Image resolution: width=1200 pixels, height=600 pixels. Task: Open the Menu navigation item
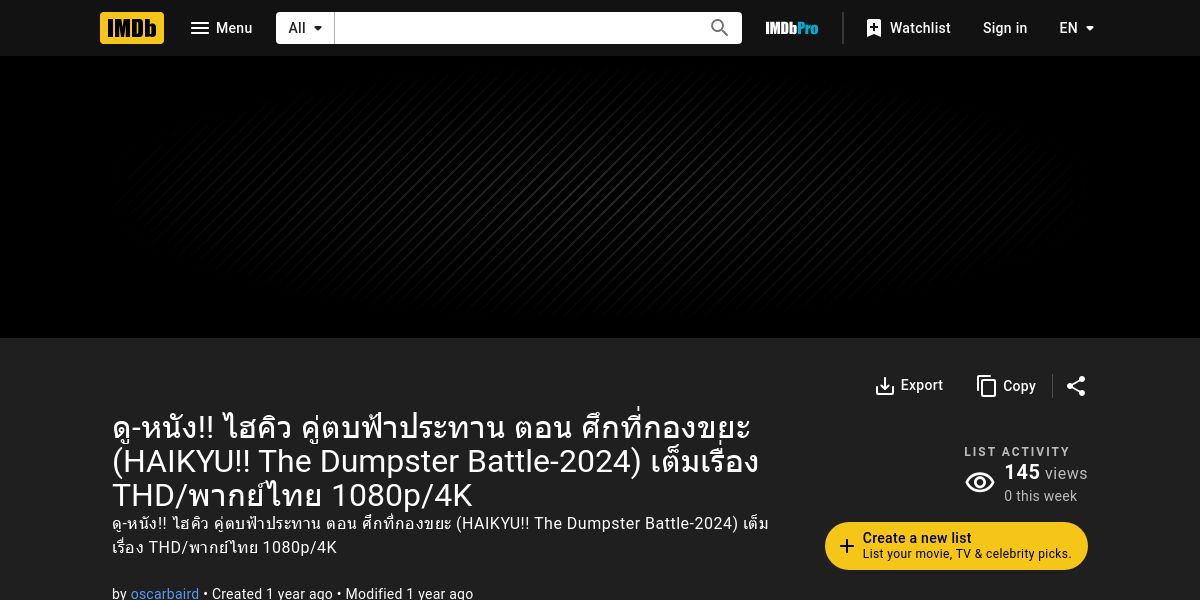coord(222,28)
